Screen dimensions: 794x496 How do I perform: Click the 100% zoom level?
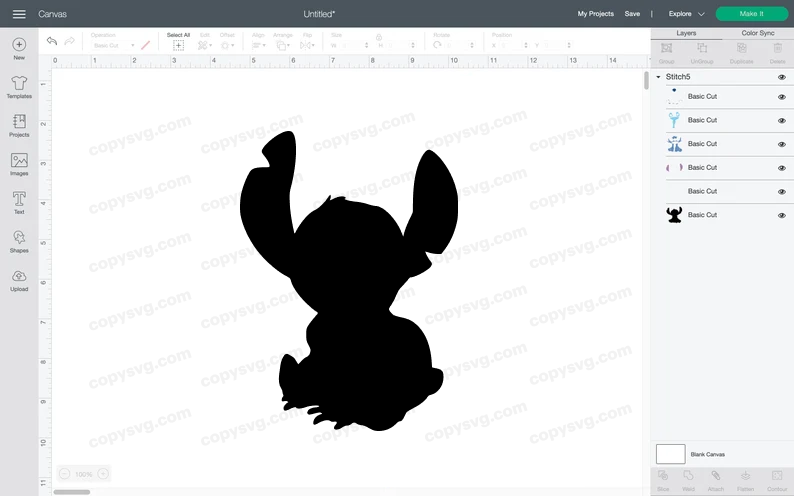point(84,474)
